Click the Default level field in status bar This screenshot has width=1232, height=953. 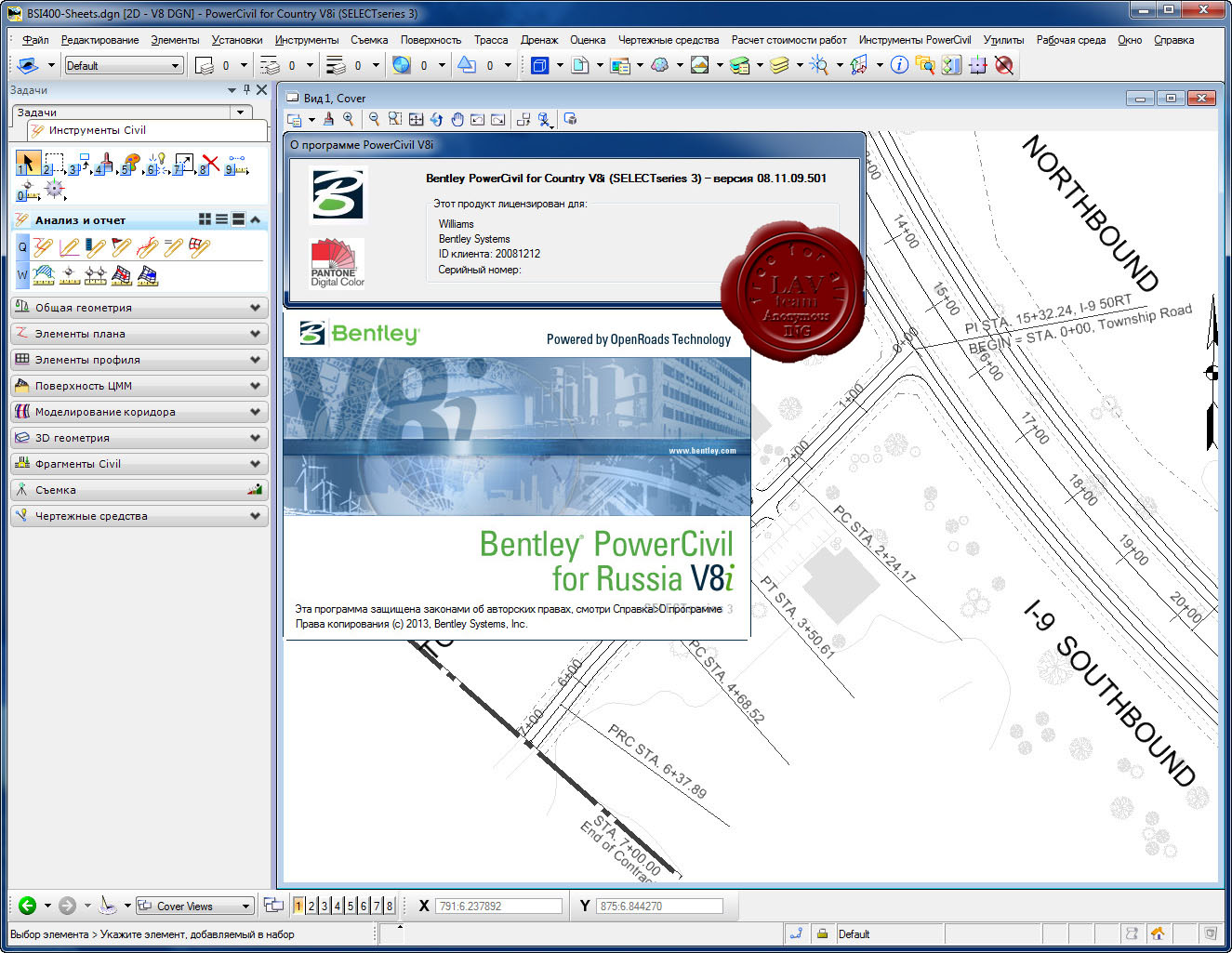click(889, 933)
